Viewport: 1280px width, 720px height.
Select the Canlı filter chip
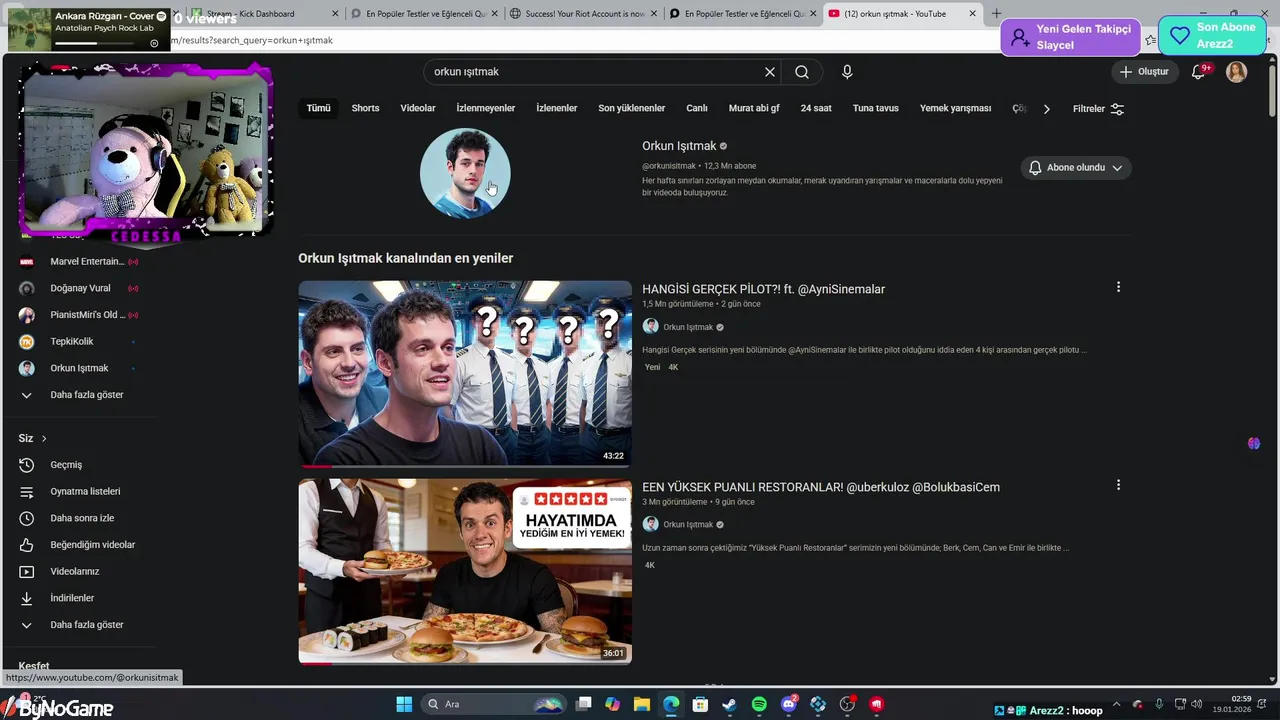[x=697, y=108]
